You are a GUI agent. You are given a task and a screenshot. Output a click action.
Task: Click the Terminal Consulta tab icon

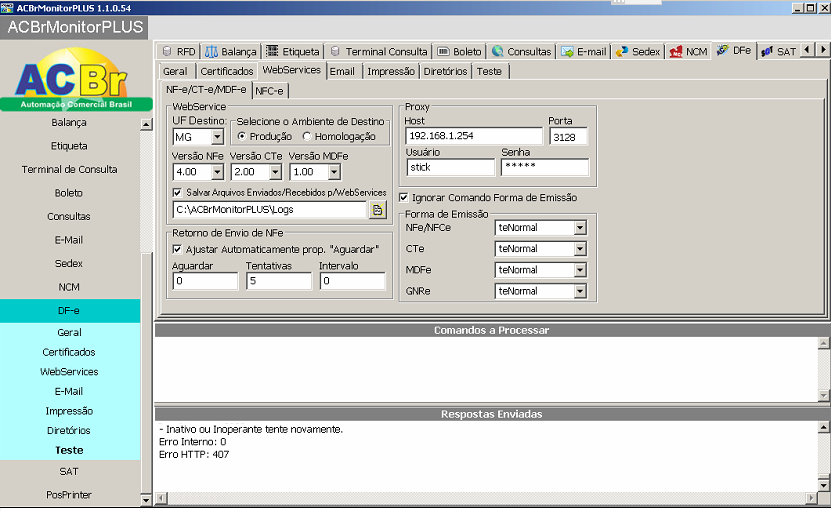pos(335,51)
